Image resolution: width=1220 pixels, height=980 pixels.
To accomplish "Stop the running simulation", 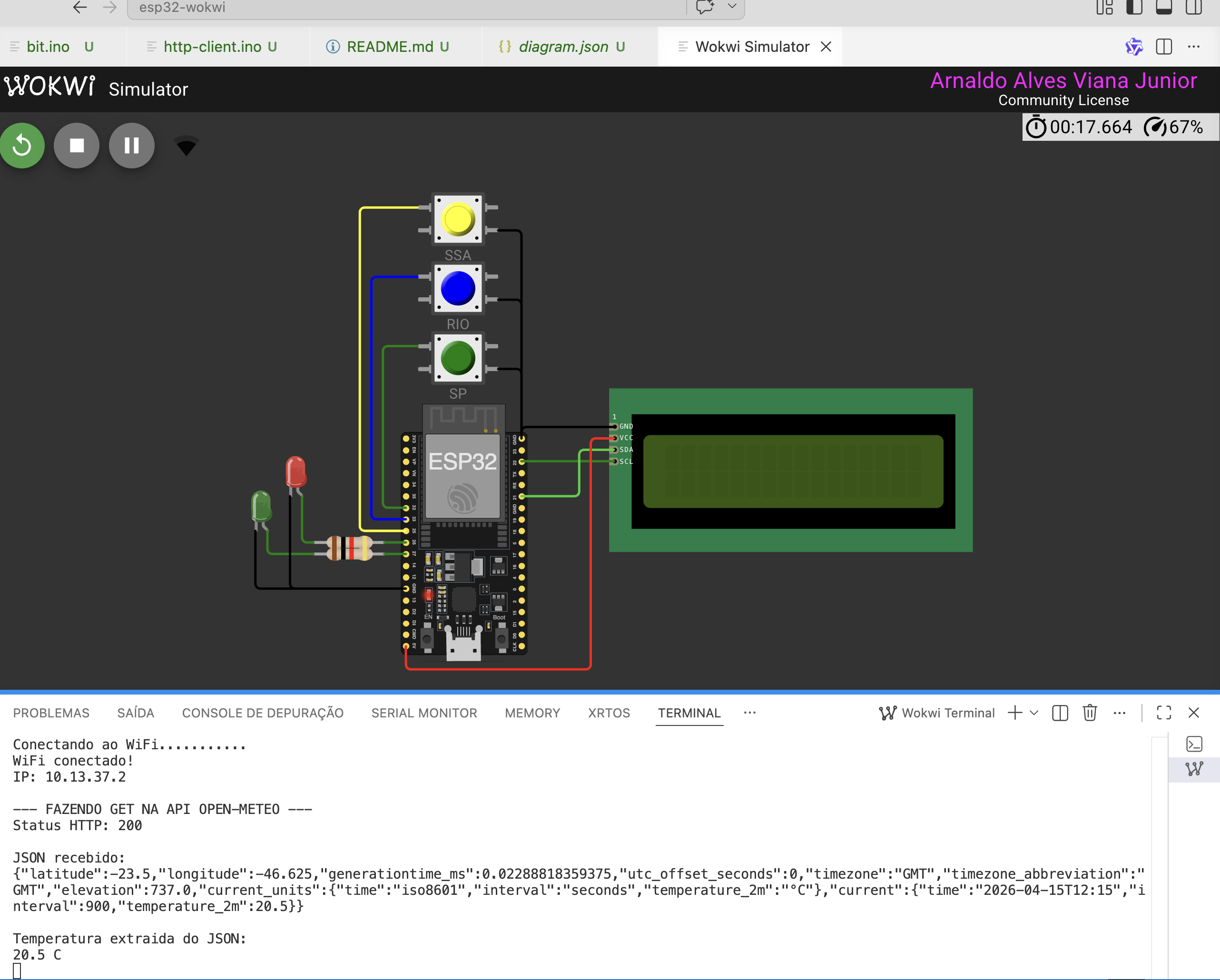I will 77,146.
